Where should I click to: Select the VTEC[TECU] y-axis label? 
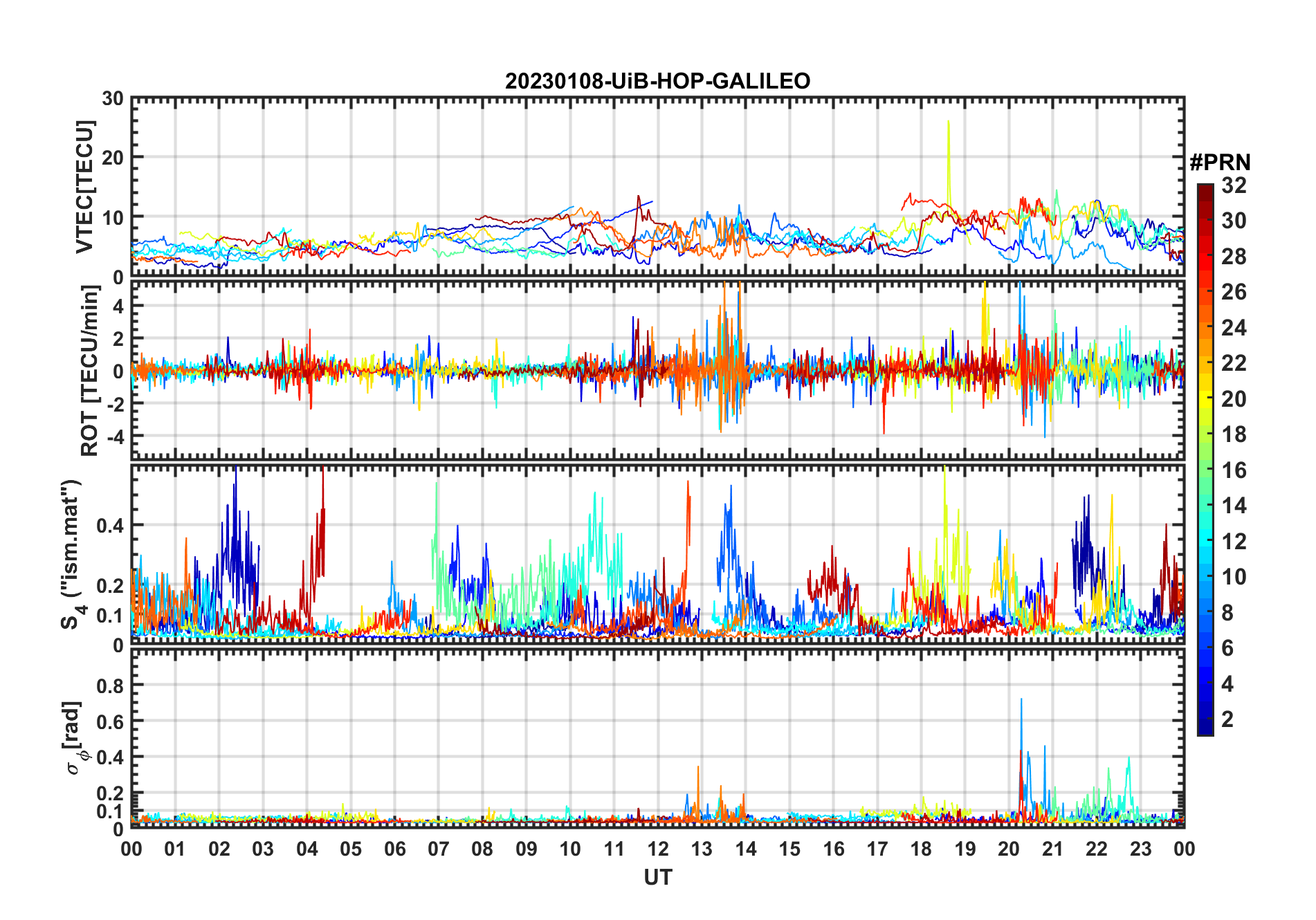[x=84, y=187]
